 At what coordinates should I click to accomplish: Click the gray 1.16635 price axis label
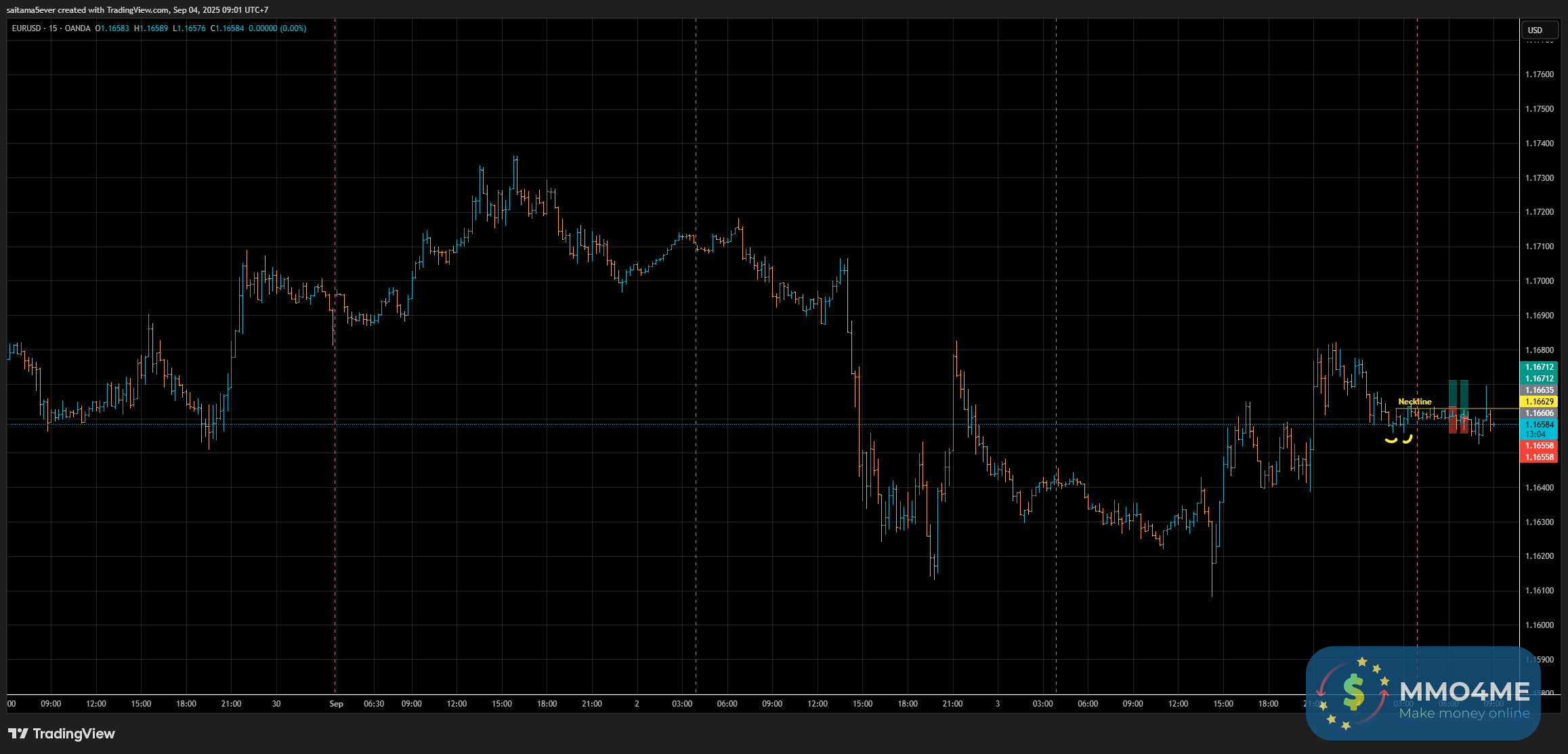(x=1539, y=390)
